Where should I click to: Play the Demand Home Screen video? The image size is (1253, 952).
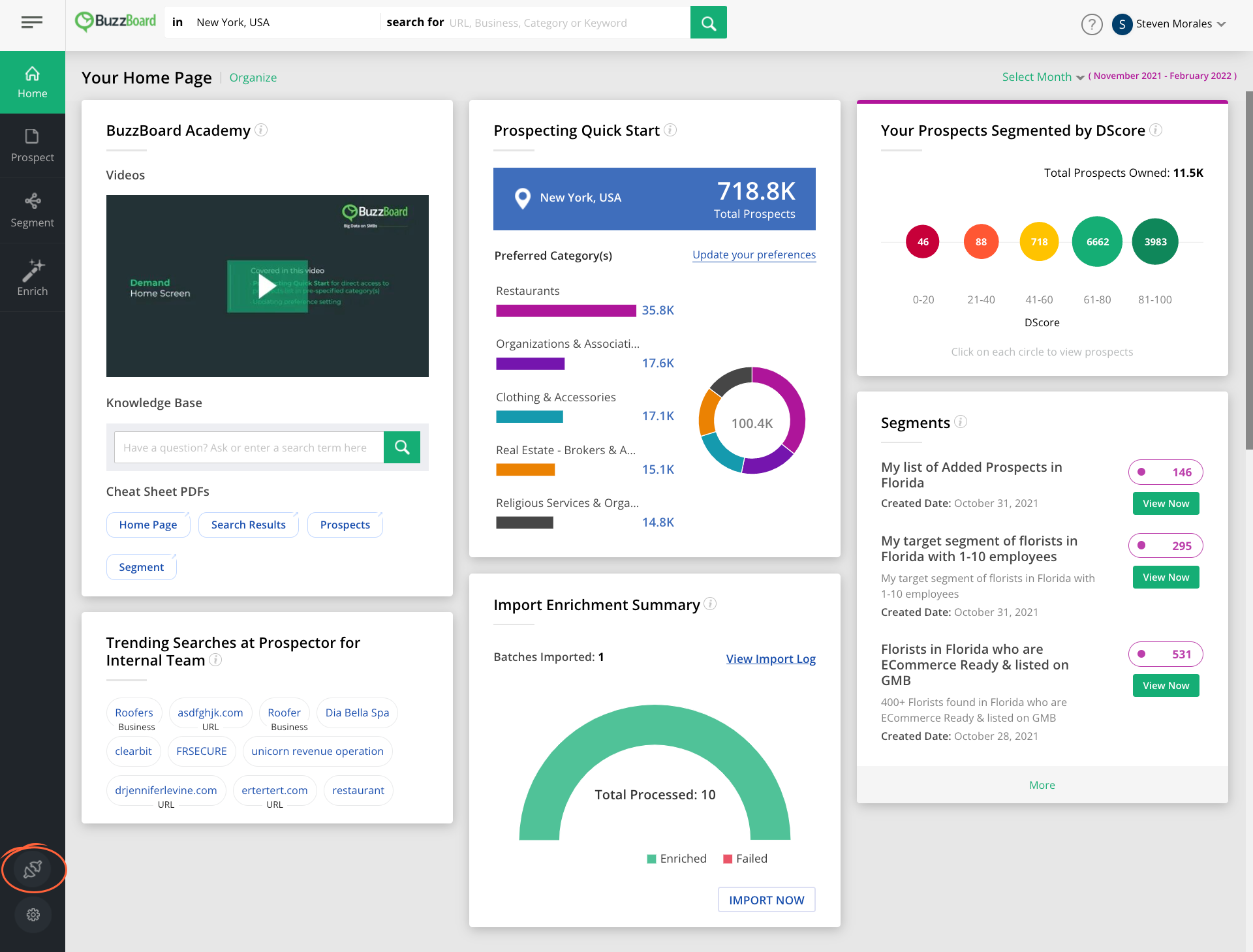click(267, 286)
